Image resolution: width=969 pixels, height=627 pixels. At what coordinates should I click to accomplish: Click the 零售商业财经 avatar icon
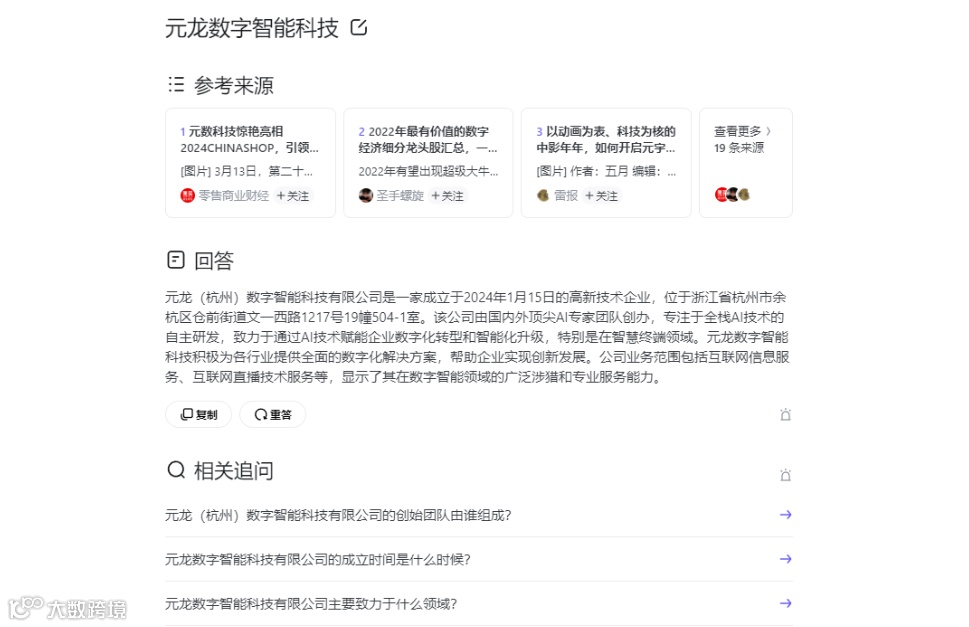(x=187, y=196)
